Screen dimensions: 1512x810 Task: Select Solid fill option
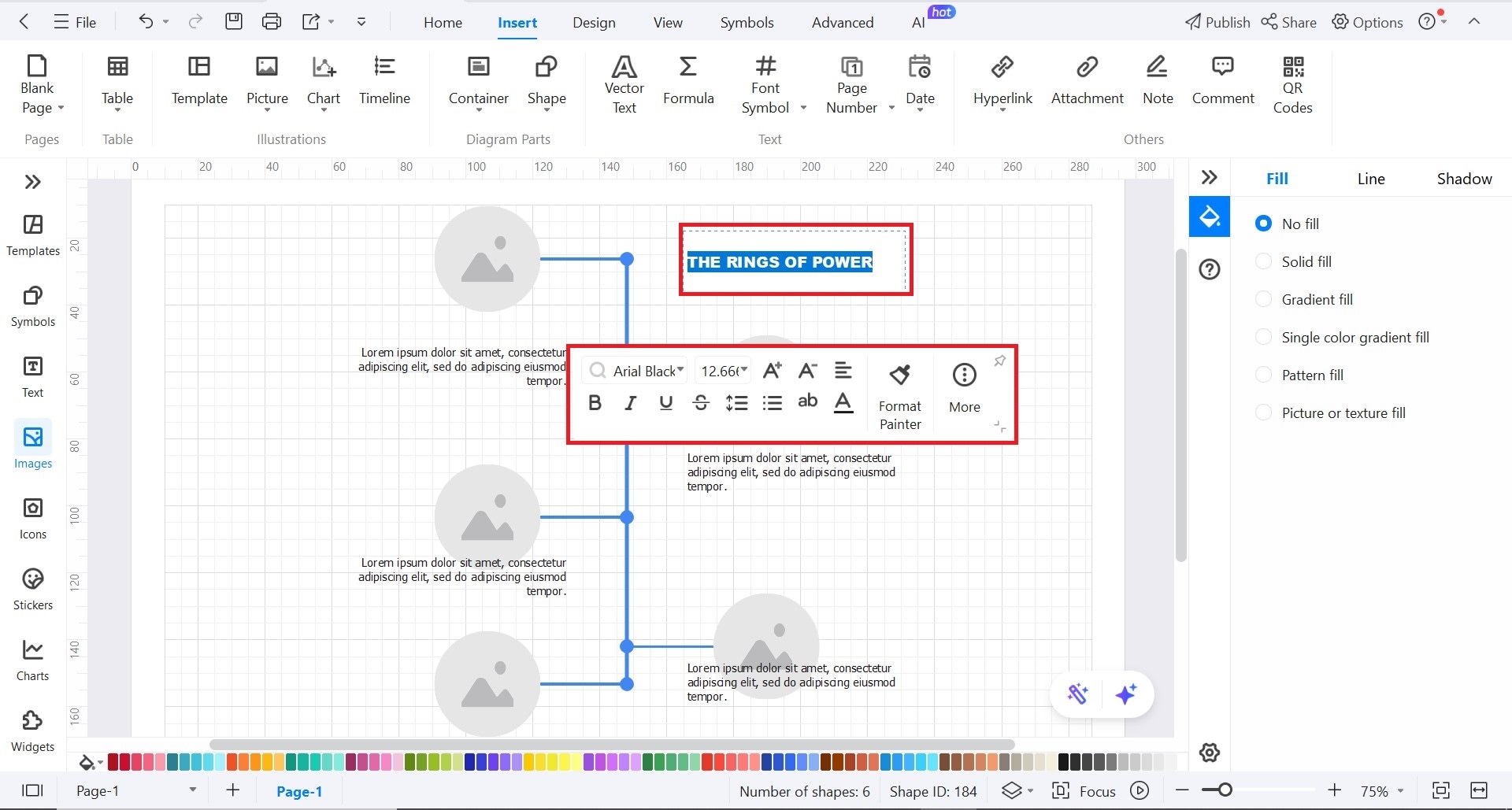(1263, 261)
